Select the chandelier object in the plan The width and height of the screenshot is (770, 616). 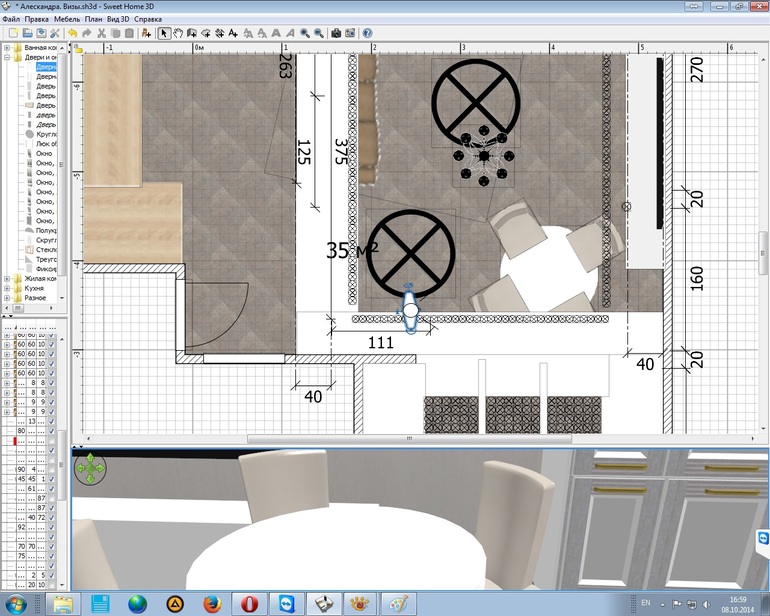pyautogui.click(x=484, y=156)
